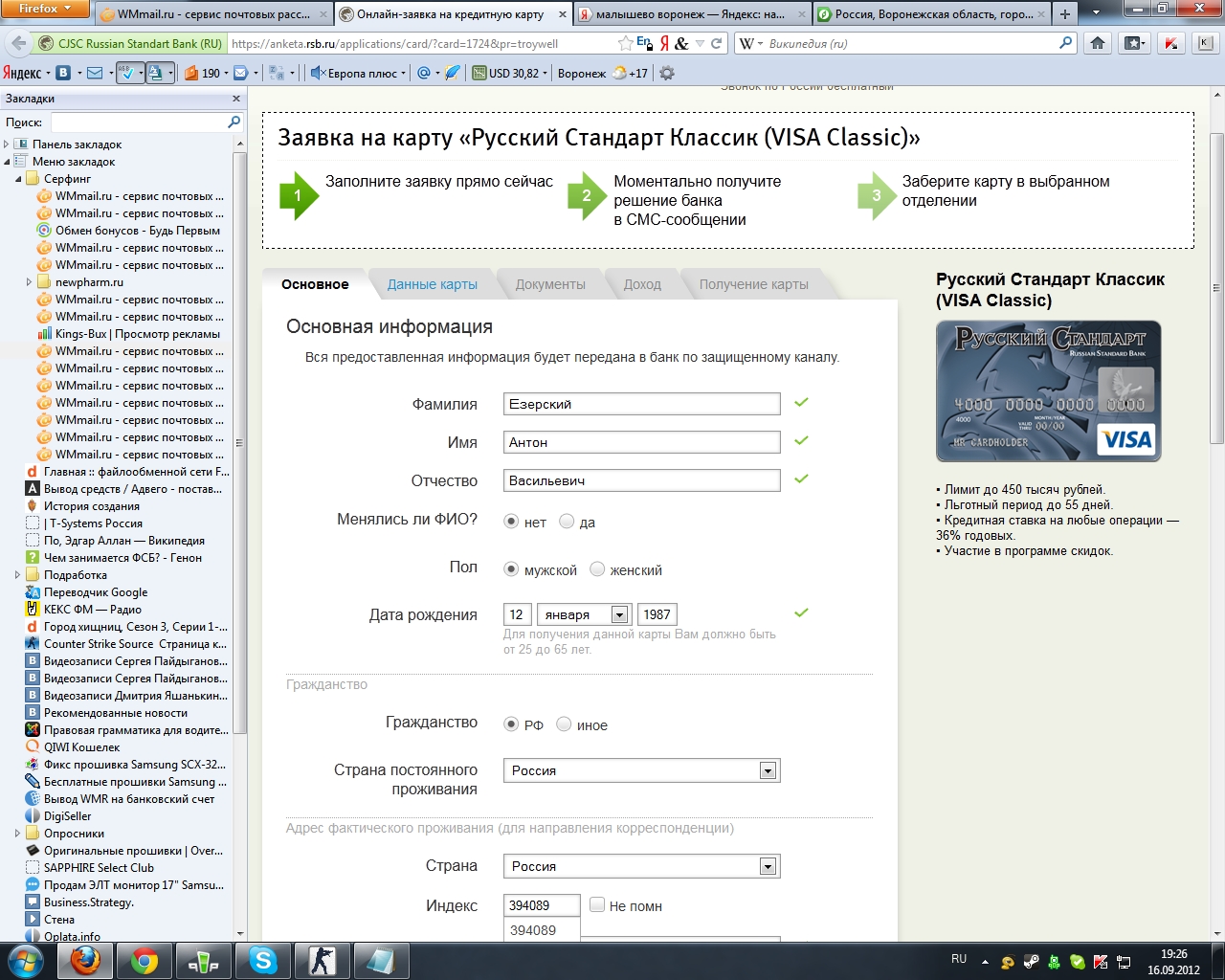Open the Wikipedia search engine dropdown

(x=752, y=43)
